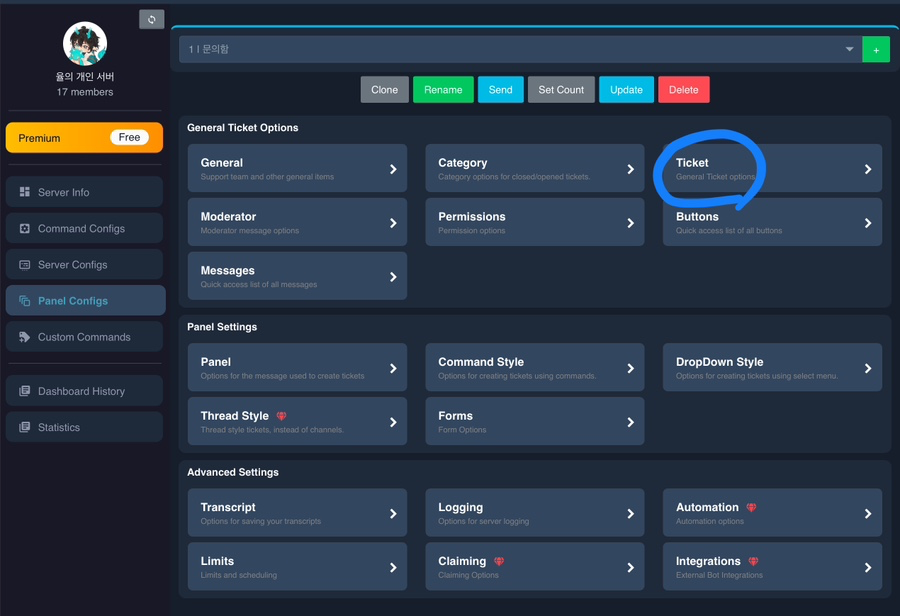Open the Server Configs sidebar tab
Image resolution: width=900 pixels, height=616 pixels.
[x=84, y=264]
